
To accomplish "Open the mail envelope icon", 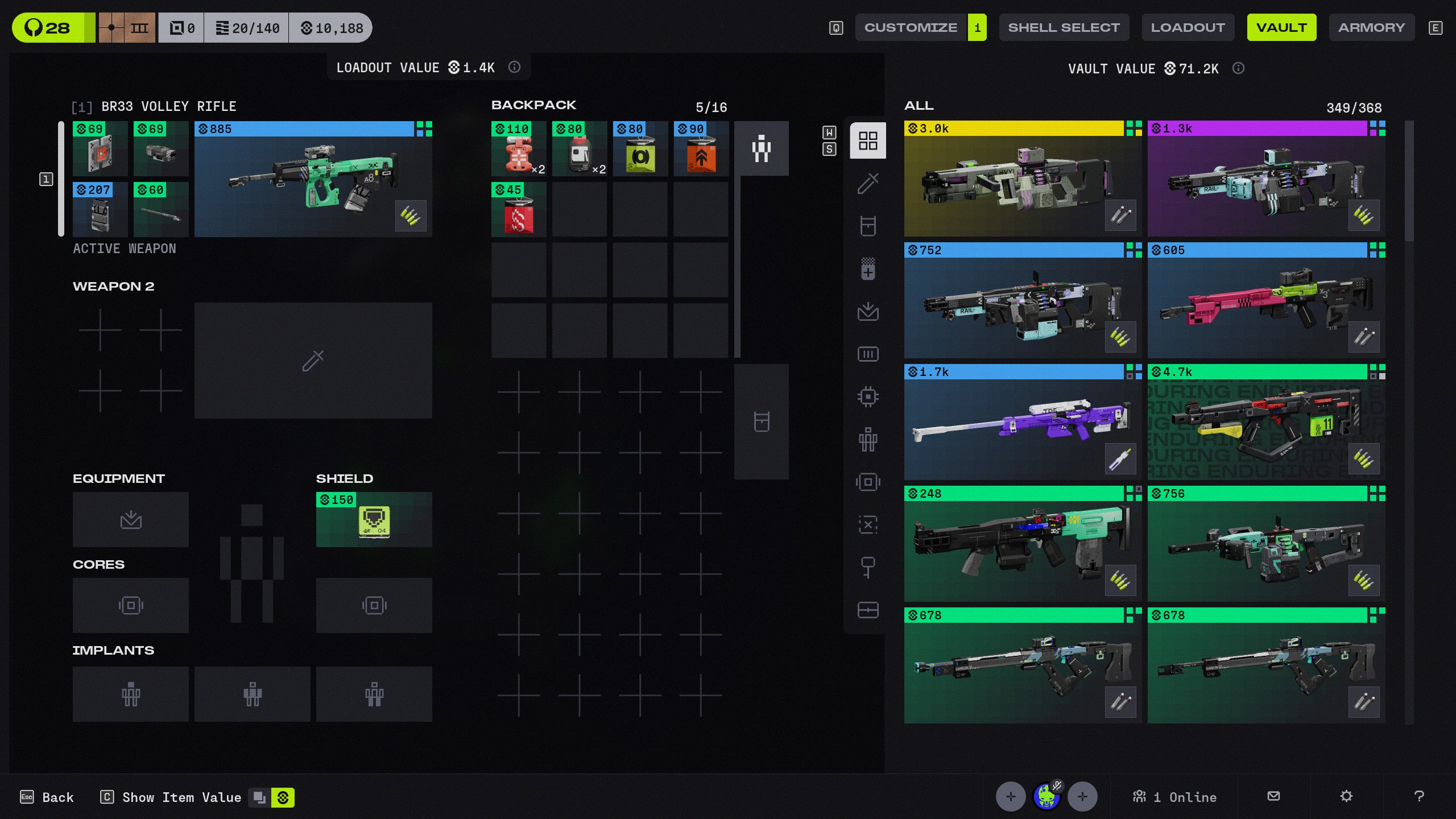I will coord(1274,796).
